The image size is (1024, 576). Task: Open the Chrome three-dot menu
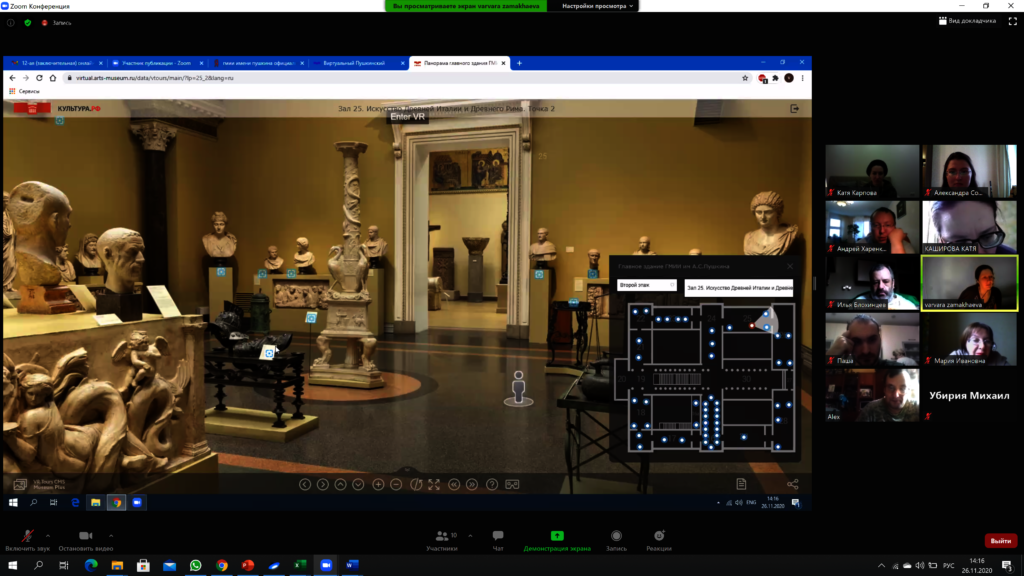coord(803,78)
